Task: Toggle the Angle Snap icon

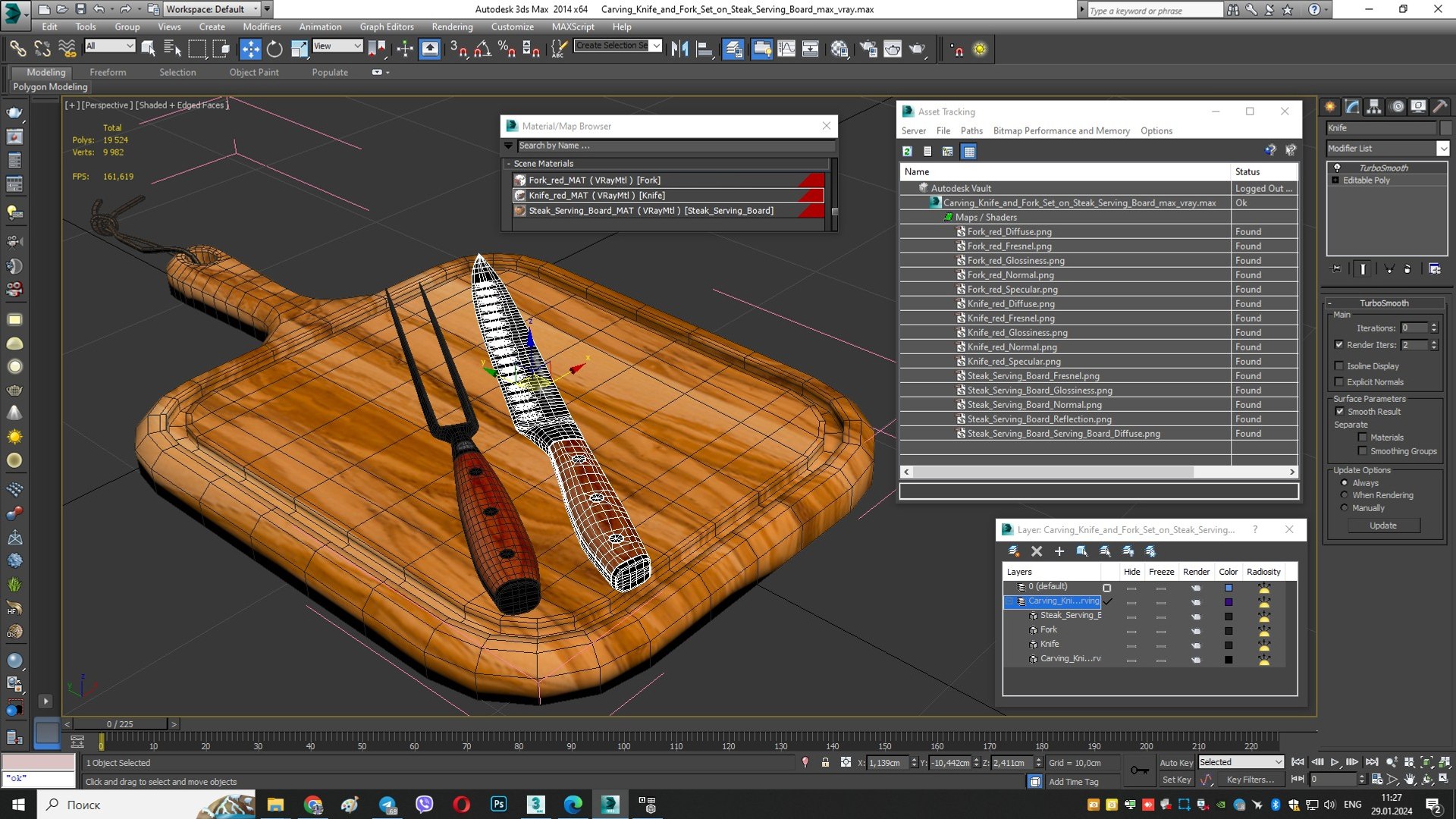Action: (482, 49)
